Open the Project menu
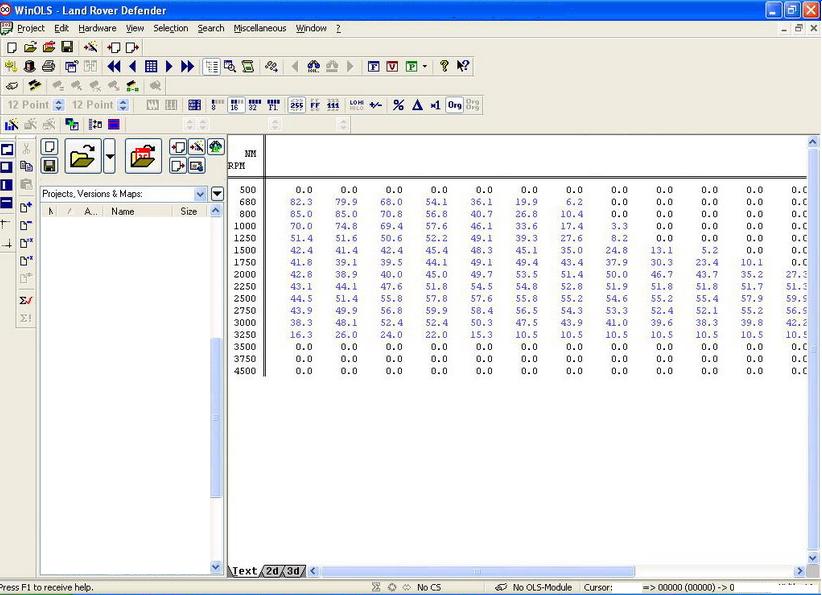This screenshot has width=822, height=595. (x=30, y=28)
